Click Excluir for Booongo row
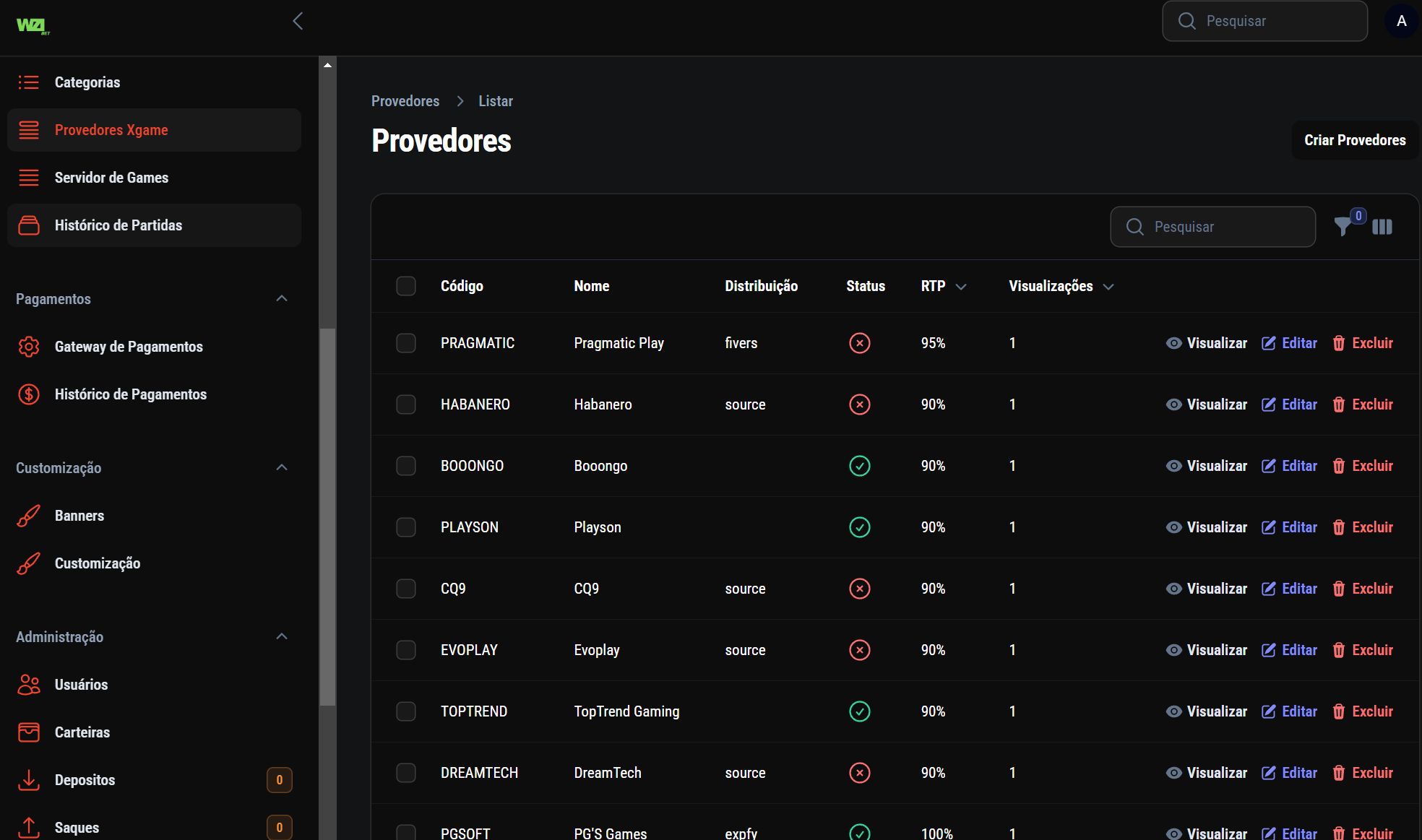 coord(1363,466)
